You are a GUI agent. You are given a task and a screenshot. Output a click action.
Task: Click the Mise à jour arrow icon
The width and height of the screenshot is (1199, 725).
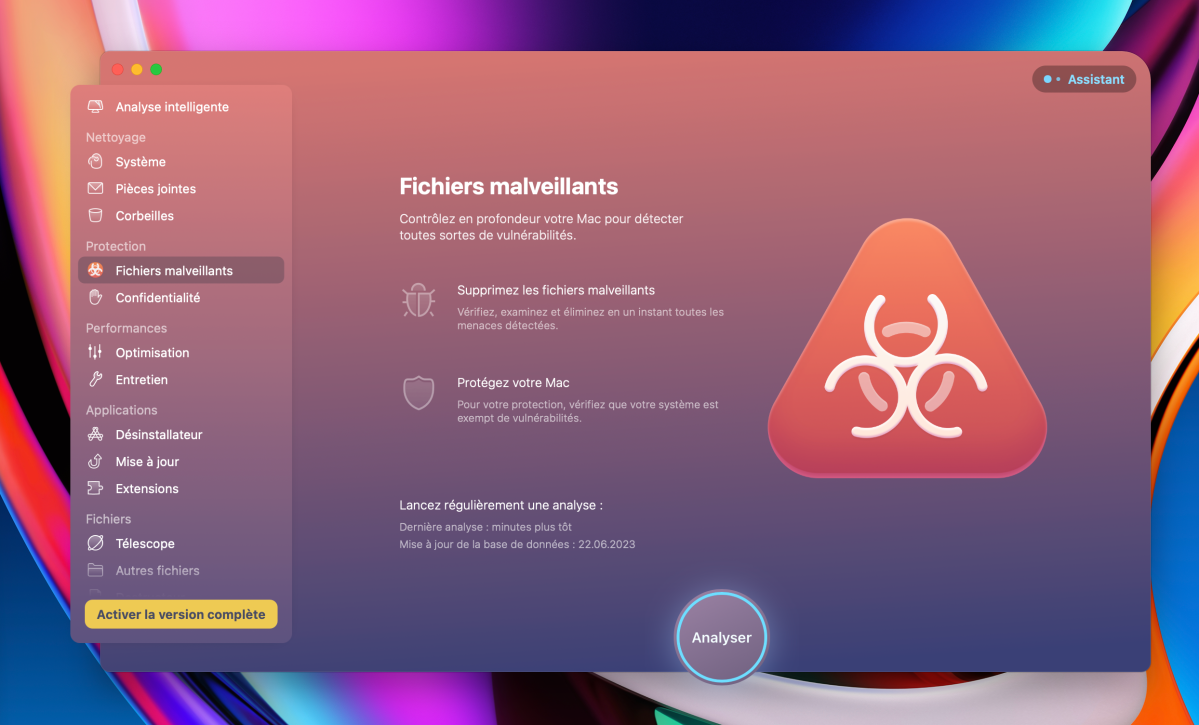click(96, 461)
